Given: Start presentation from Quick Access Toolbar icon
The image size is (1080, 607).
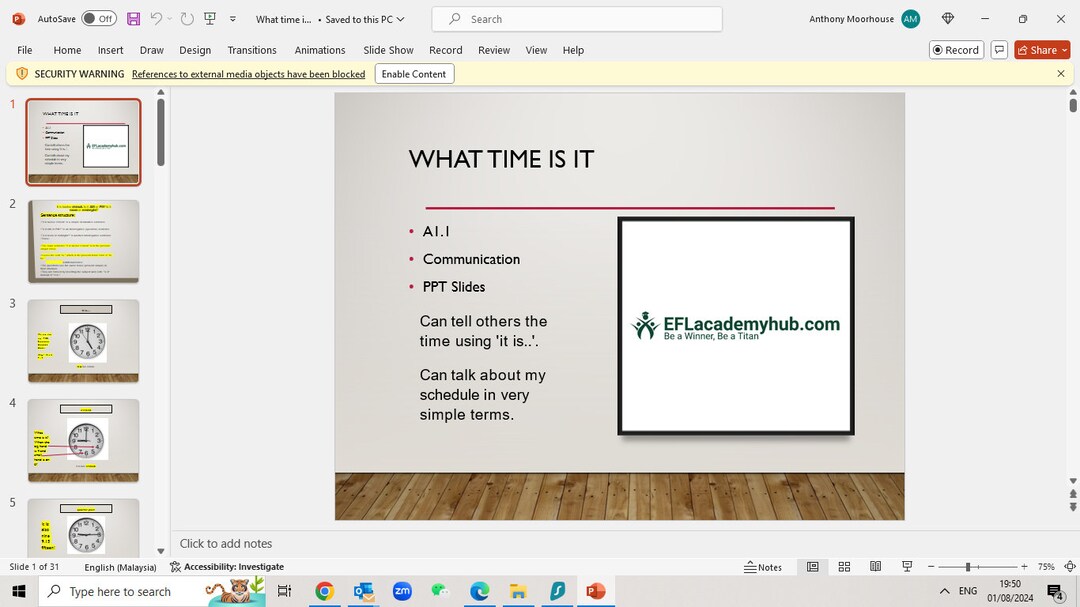Looking at the screenshot, I should coord(210,18).
